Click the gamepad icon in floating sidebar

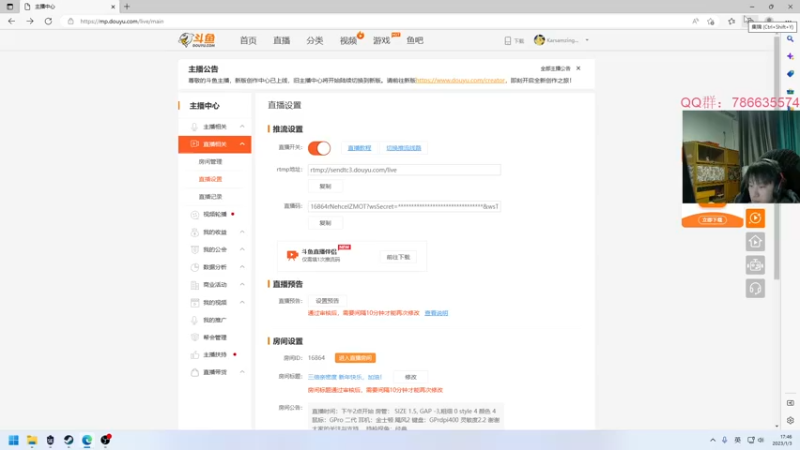coord(755,265)
